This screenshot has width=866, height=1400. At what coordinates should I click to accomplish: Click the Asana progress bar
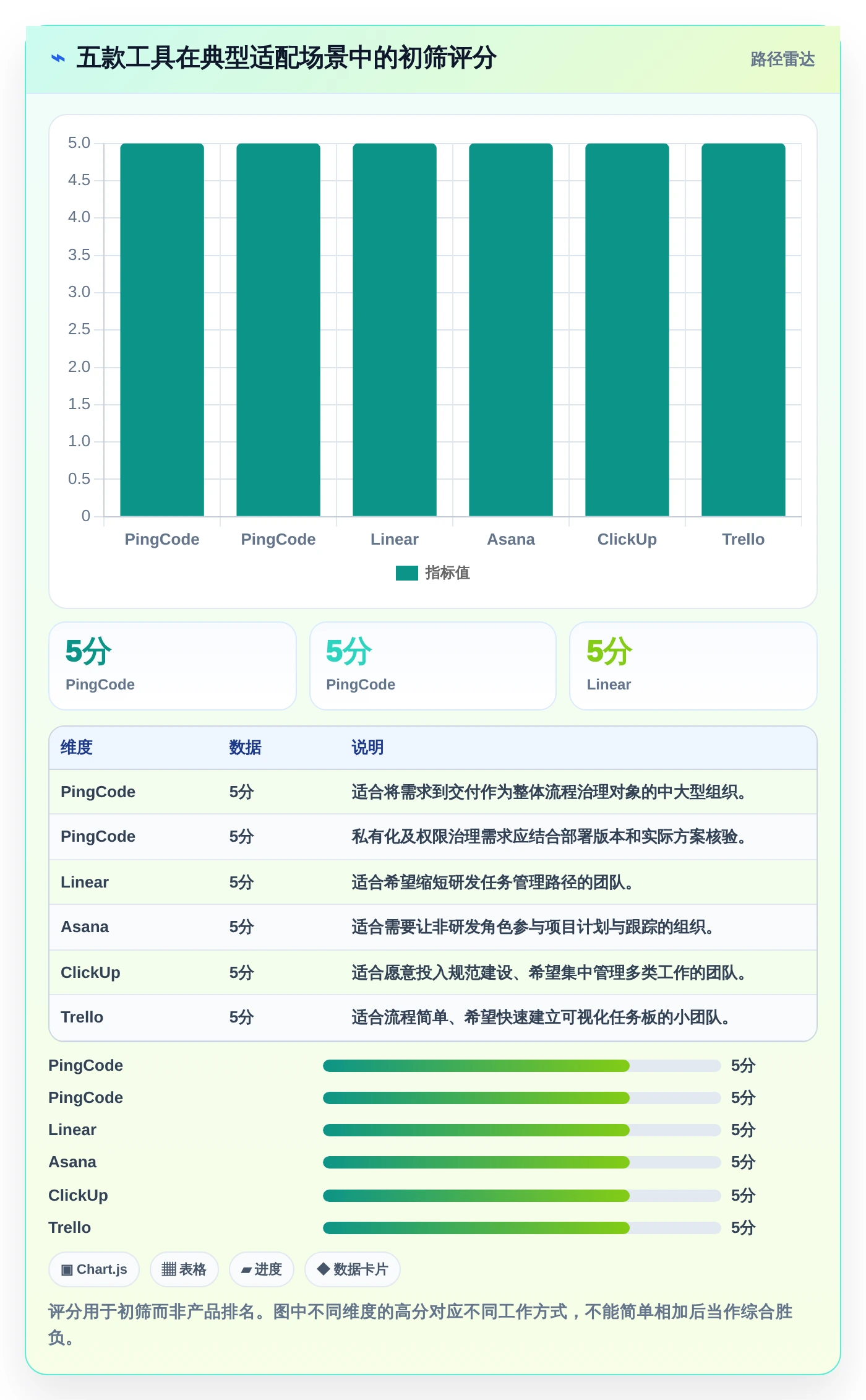tap(521, 1162)
